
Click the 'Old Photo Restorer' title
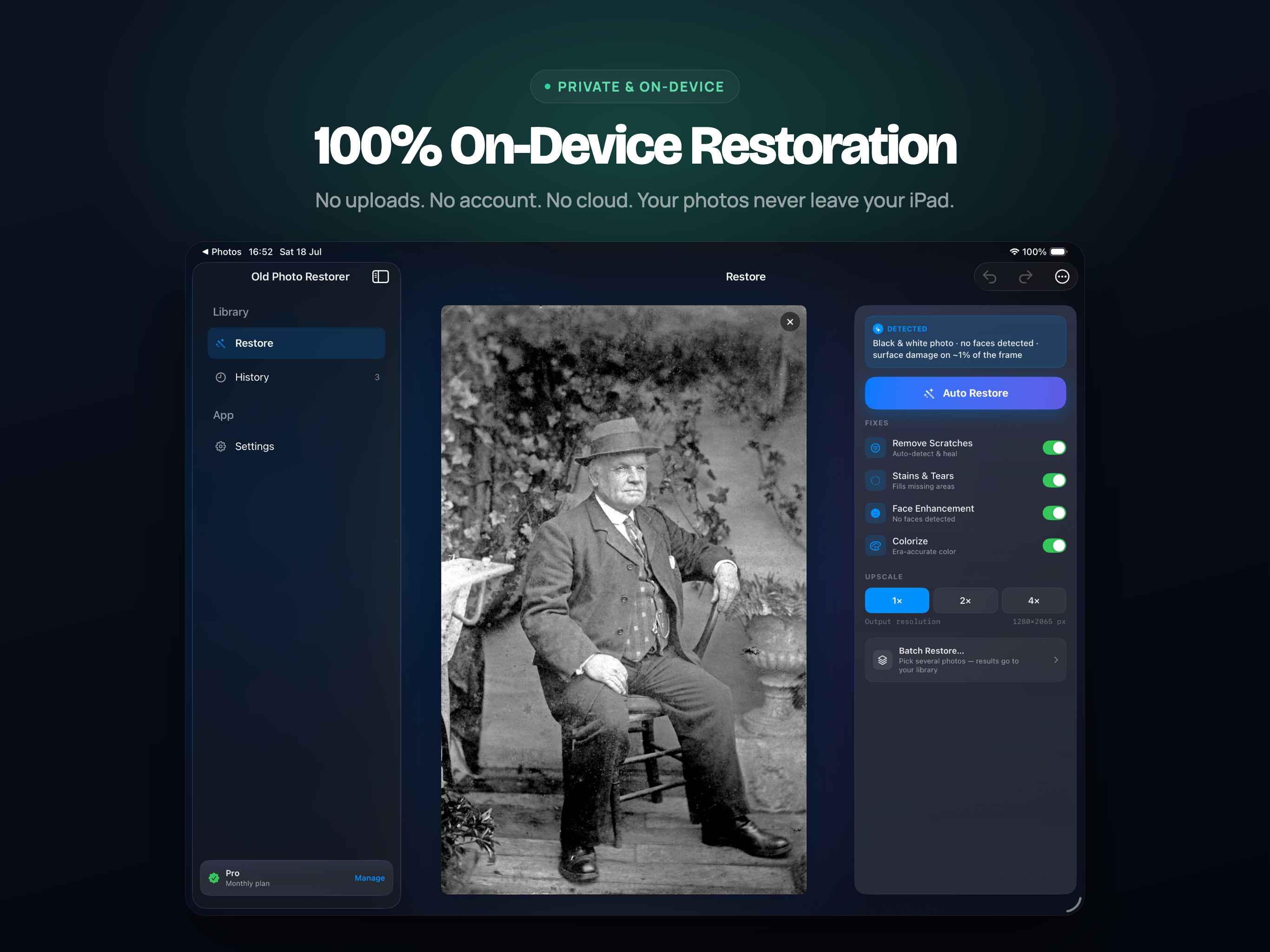click(300, 277)
